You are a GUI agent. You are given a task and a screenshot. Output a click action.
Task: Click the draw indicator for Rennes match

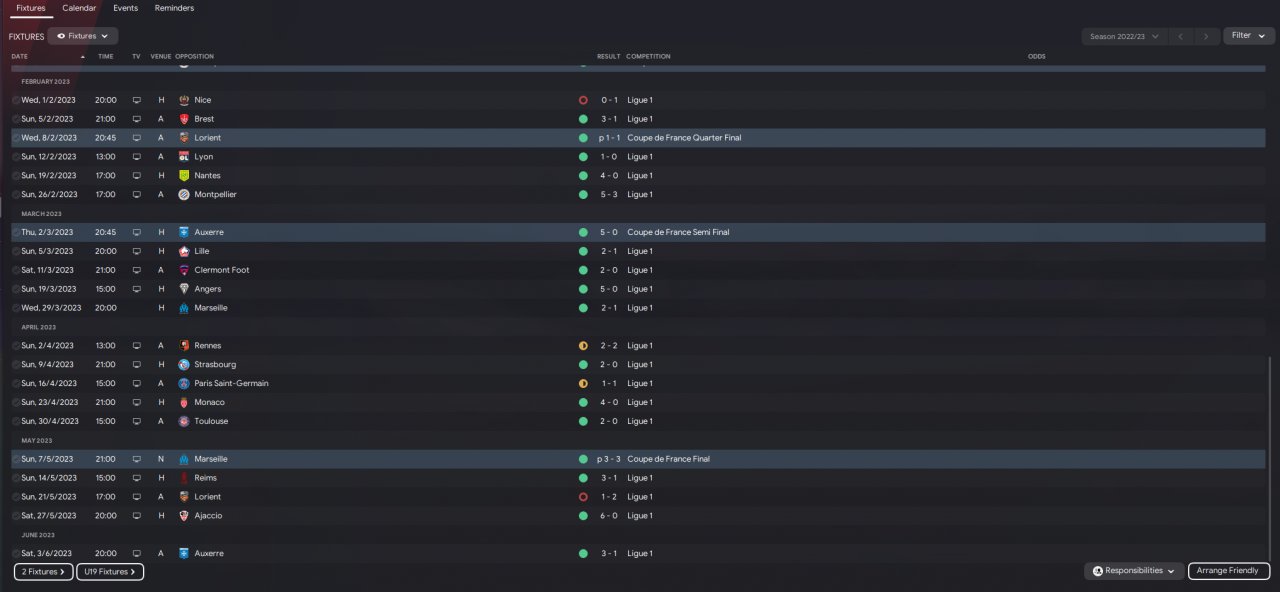click(x=583, y=346)
